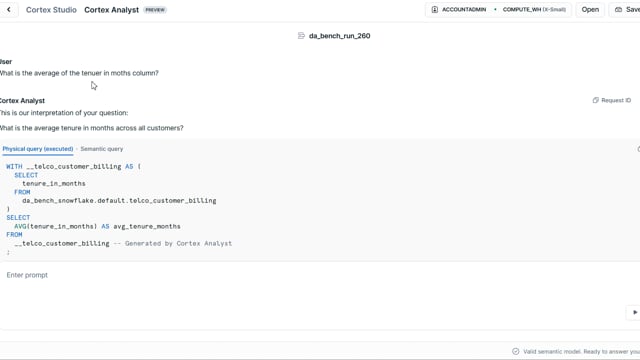Open the ACCOUNTADMIN role and warehouse selector
Viewport: 640px width, 360px height.
(x=498, y=9)
